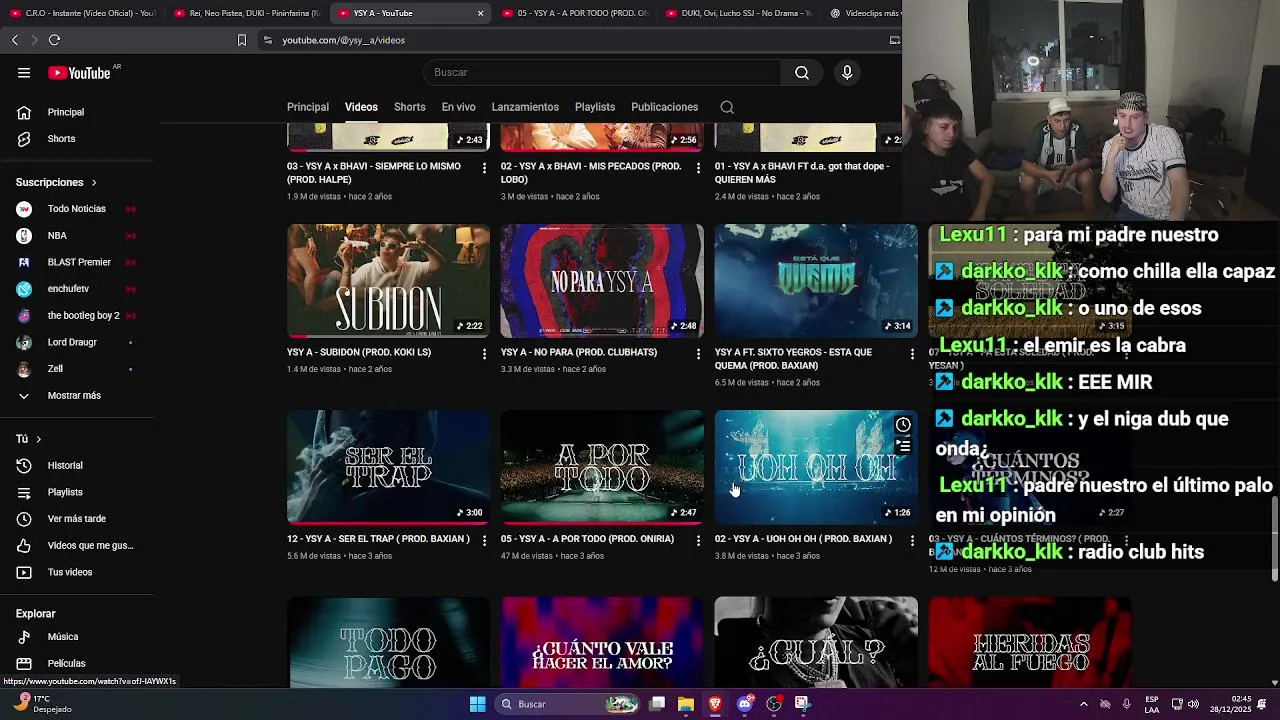Image resolution: width=1280 pixels, height=720 pixels.
Task: Open site info icon in address bar
Action: click(x=267, y=40)
